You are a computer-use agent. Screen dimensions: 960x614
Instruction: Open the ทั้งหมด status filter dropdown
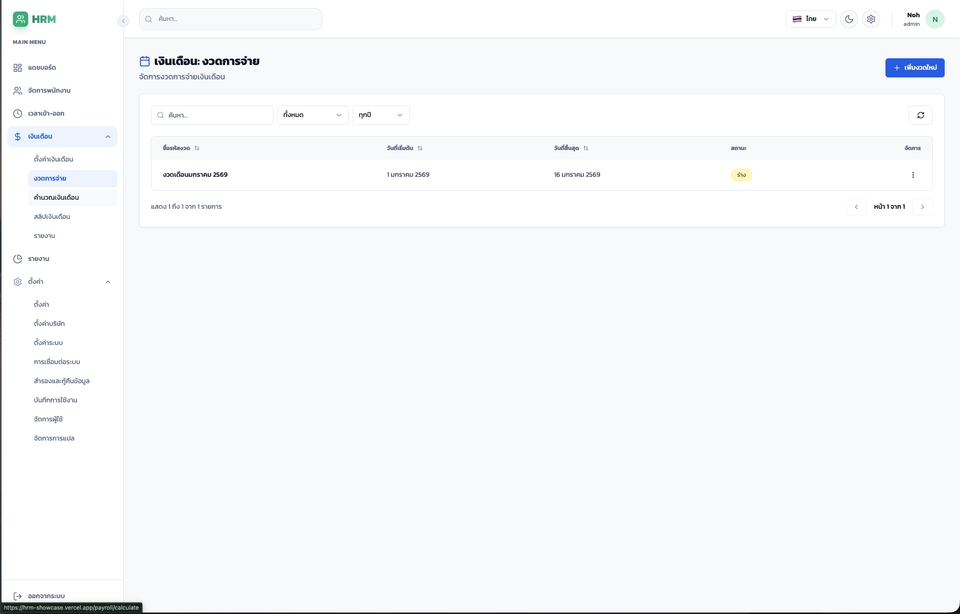313,115
